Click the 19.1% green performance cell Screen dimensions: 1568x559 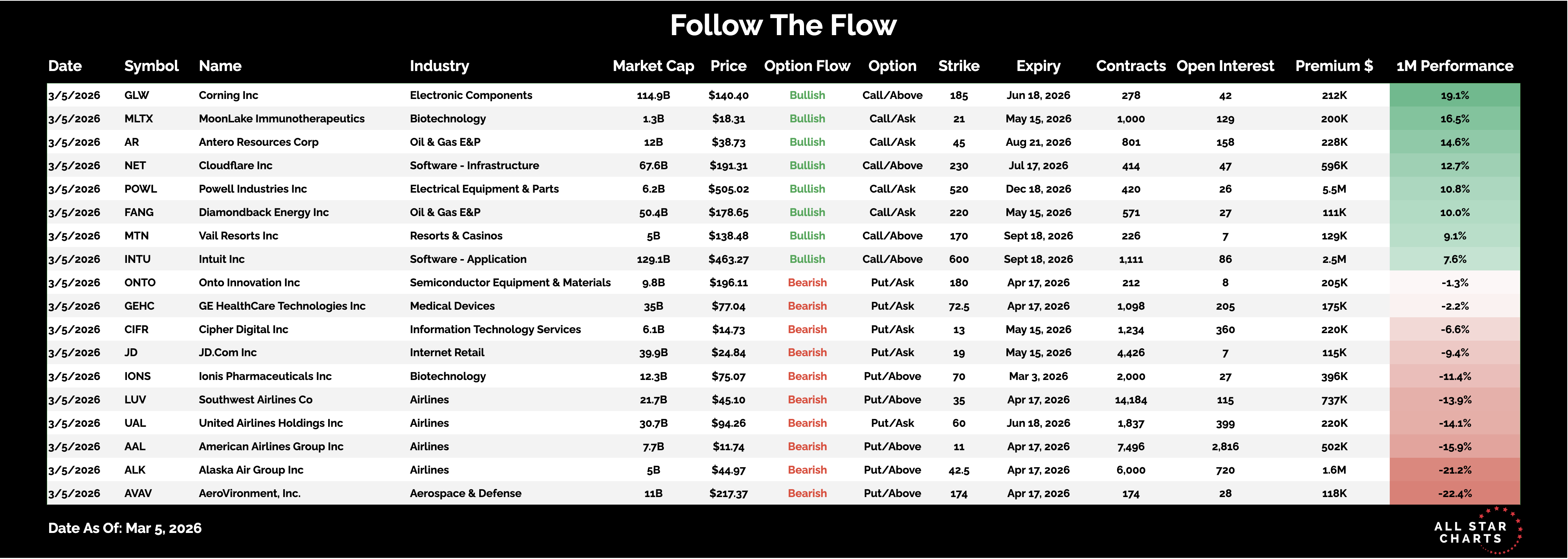[x=1454, y=96]
